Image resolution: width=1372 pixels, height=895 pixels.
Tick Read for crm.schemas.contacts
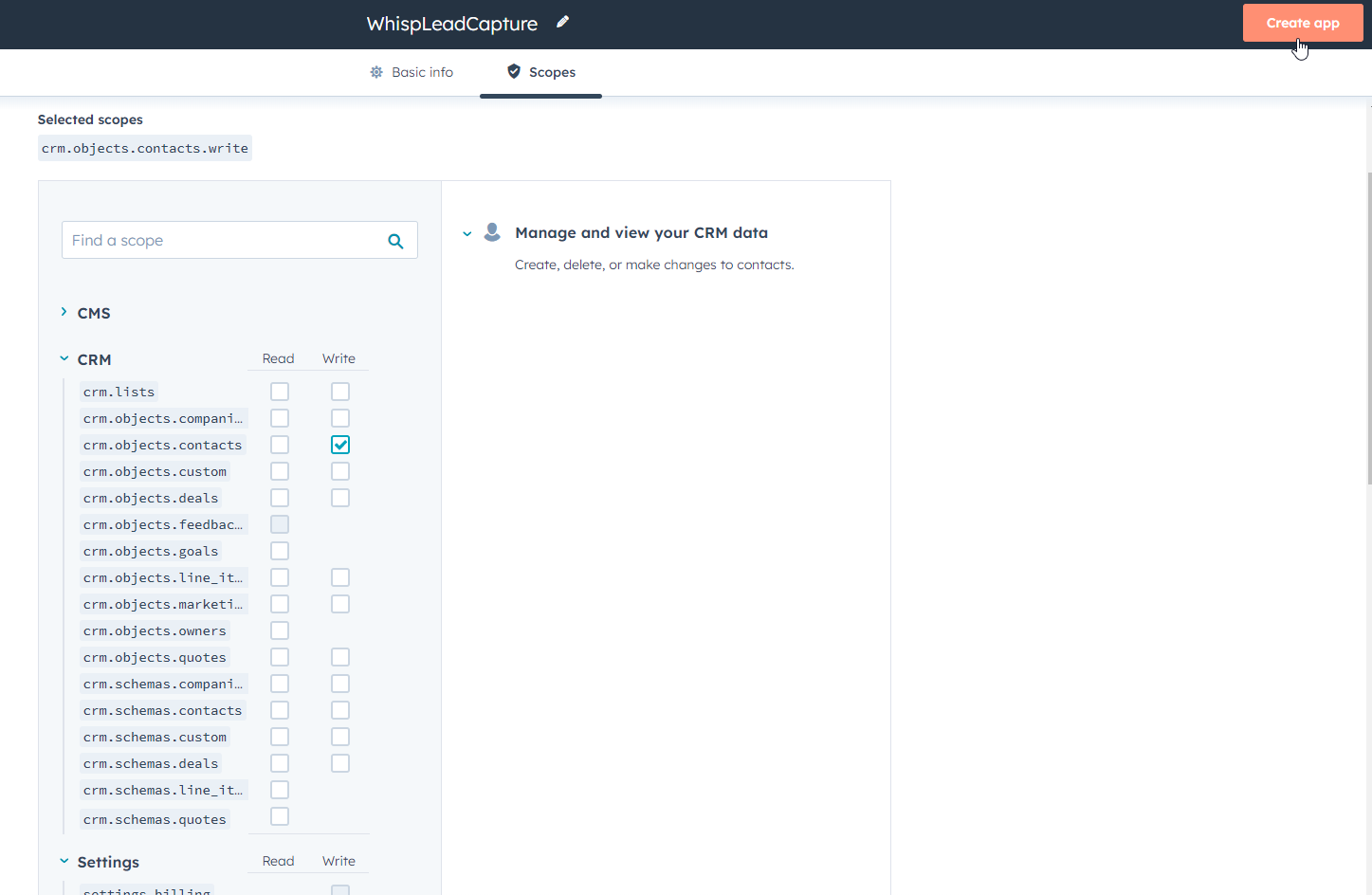tap(280, 710)
